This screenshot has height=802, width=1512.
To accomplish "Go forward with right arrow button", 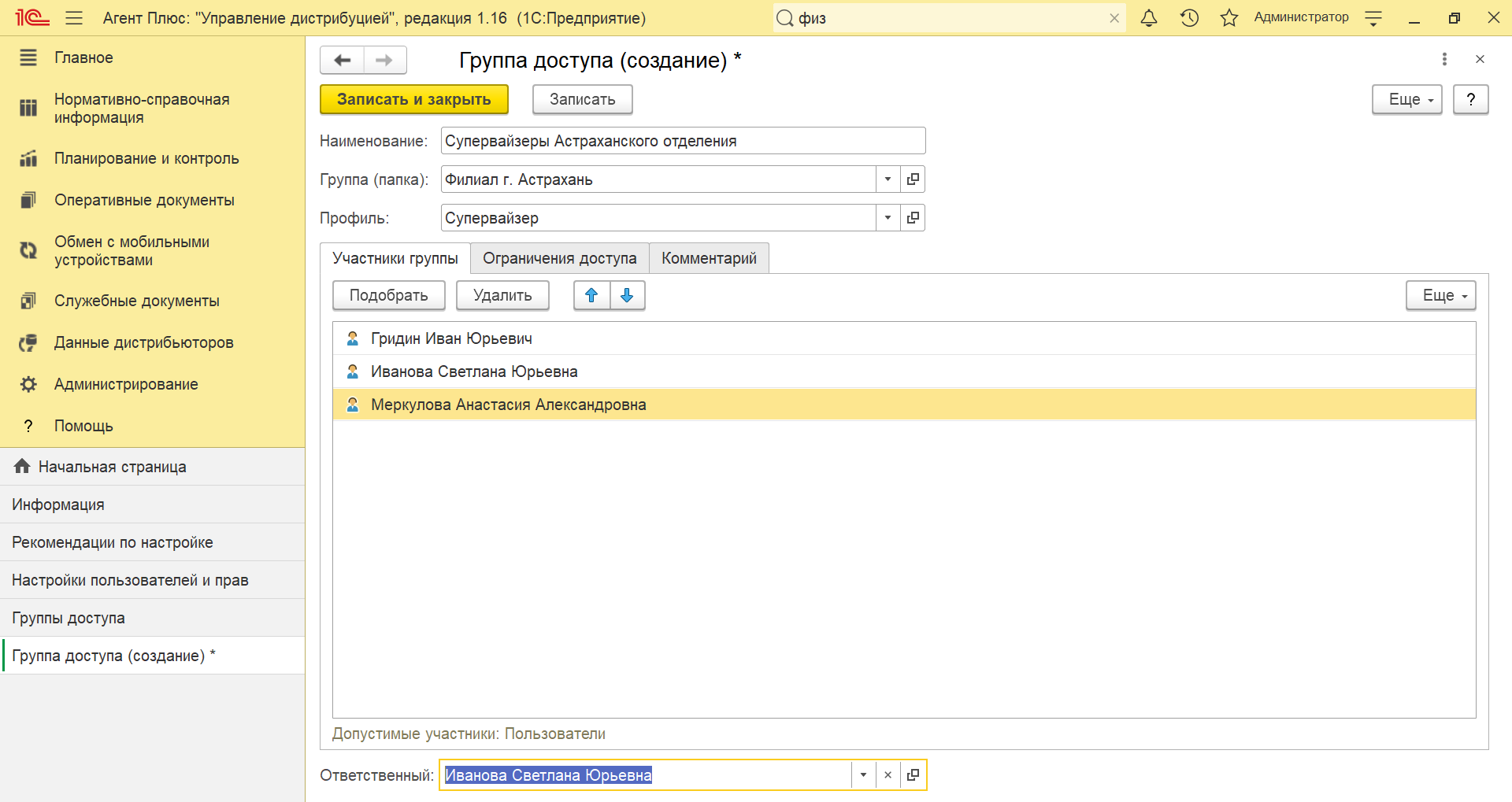I will coord(385,60).
